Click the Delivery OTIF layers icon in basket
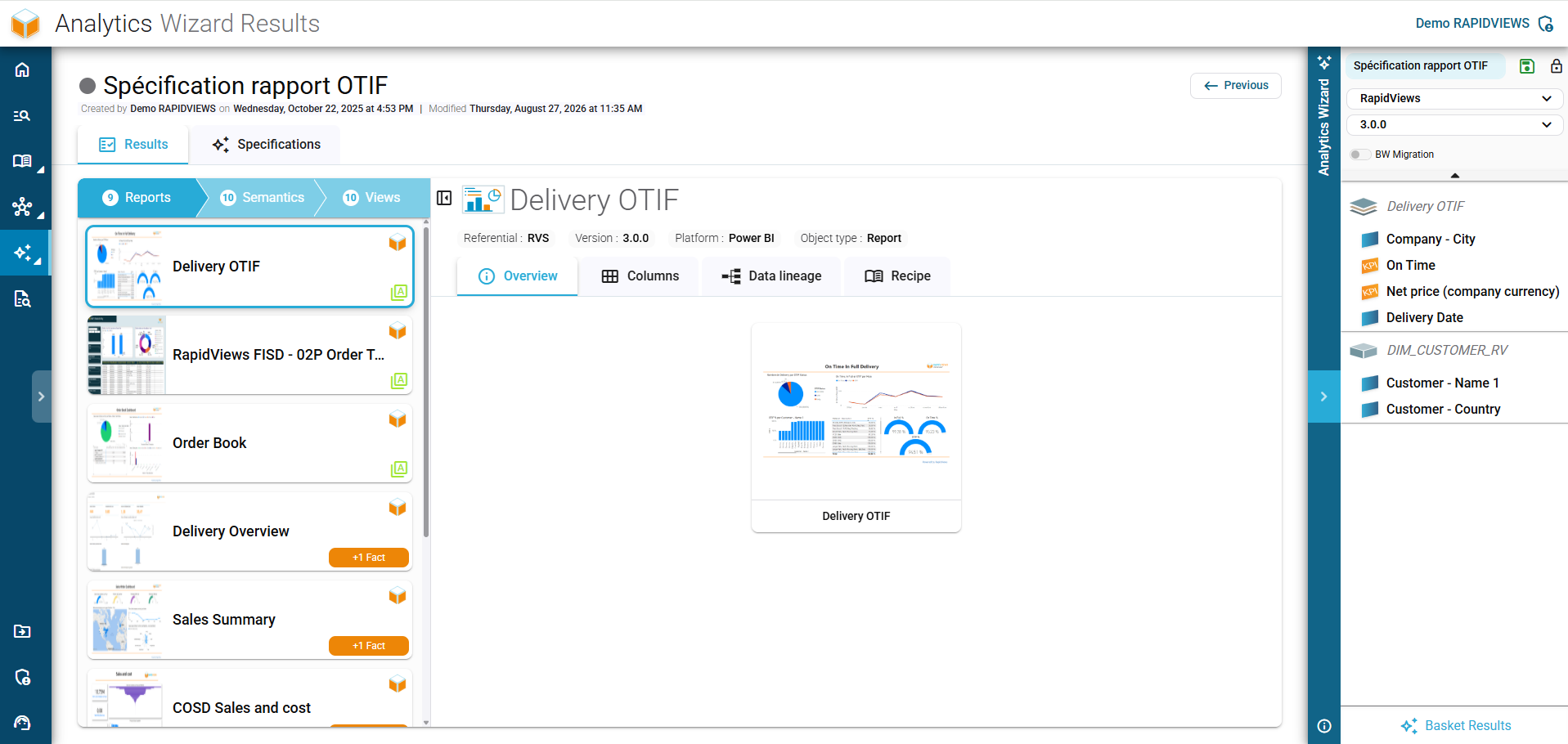The image size is (1568, 744). 1364,207
